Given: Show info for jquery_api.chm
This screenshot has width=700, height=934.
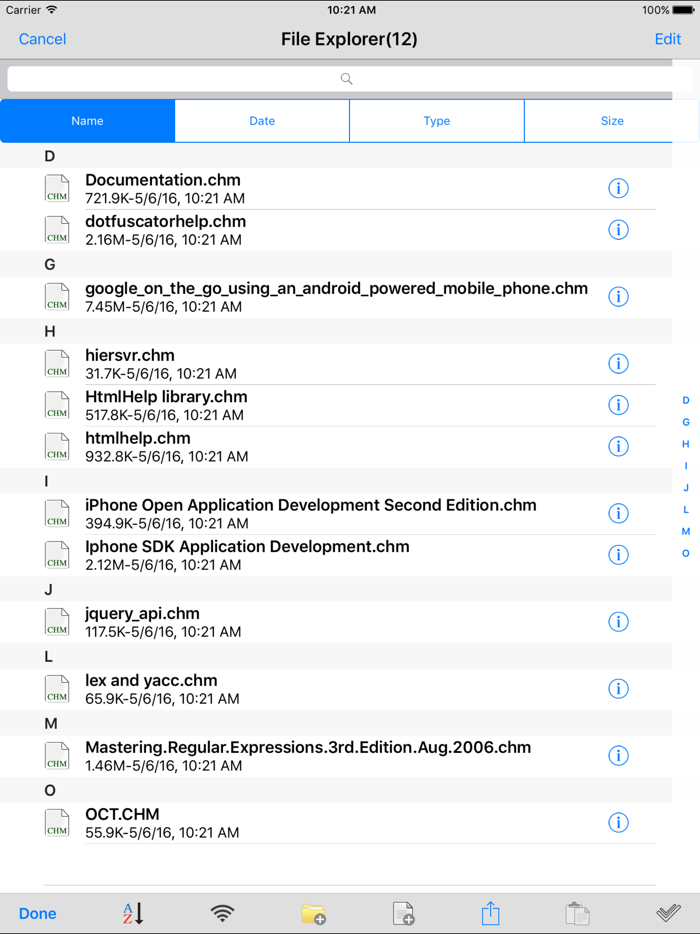Looking at the screenshot, I should 618,622.
